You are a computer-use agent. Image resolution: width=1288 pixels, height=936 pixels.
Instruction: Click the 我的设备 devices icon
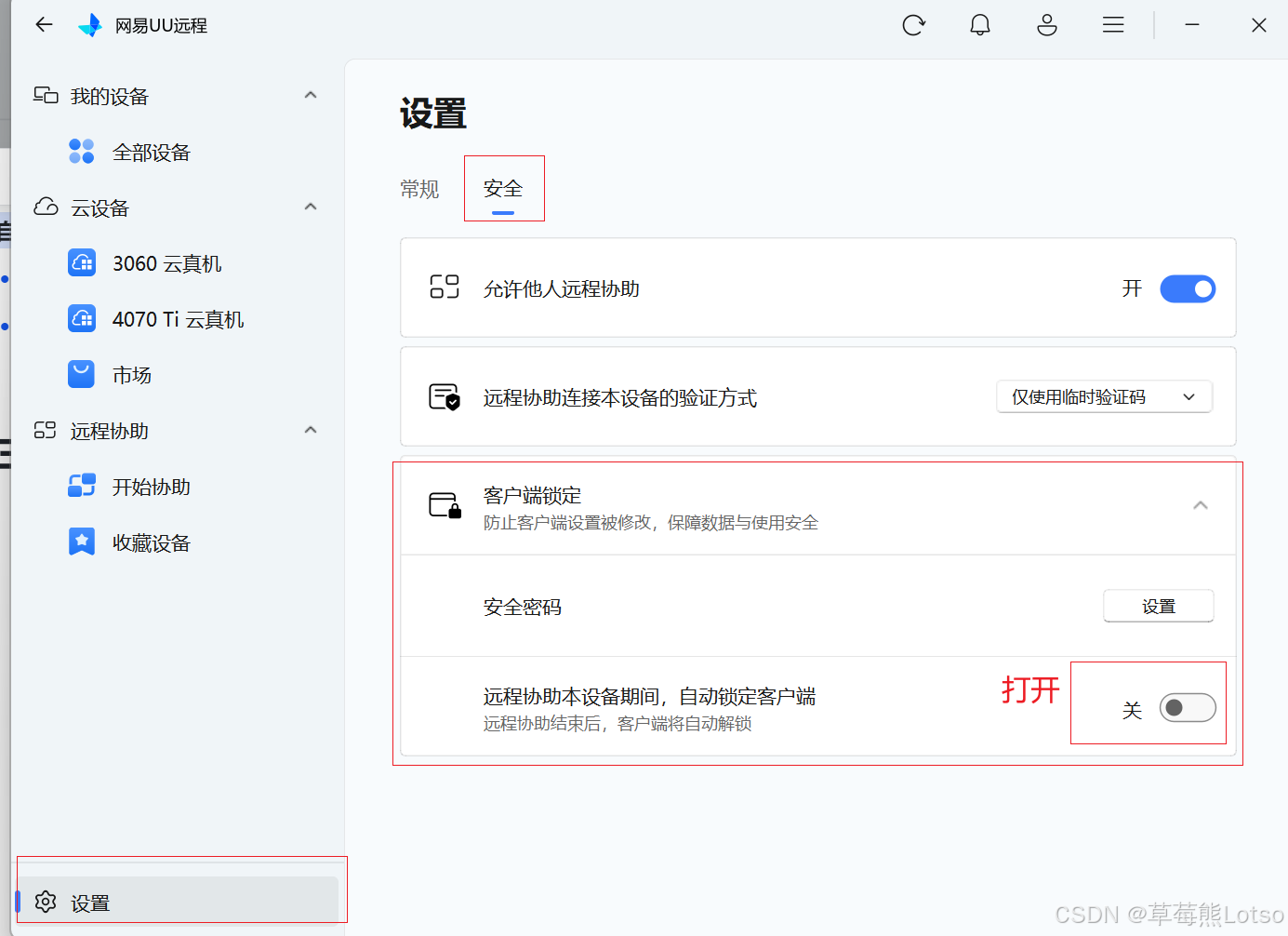point(46,95)
